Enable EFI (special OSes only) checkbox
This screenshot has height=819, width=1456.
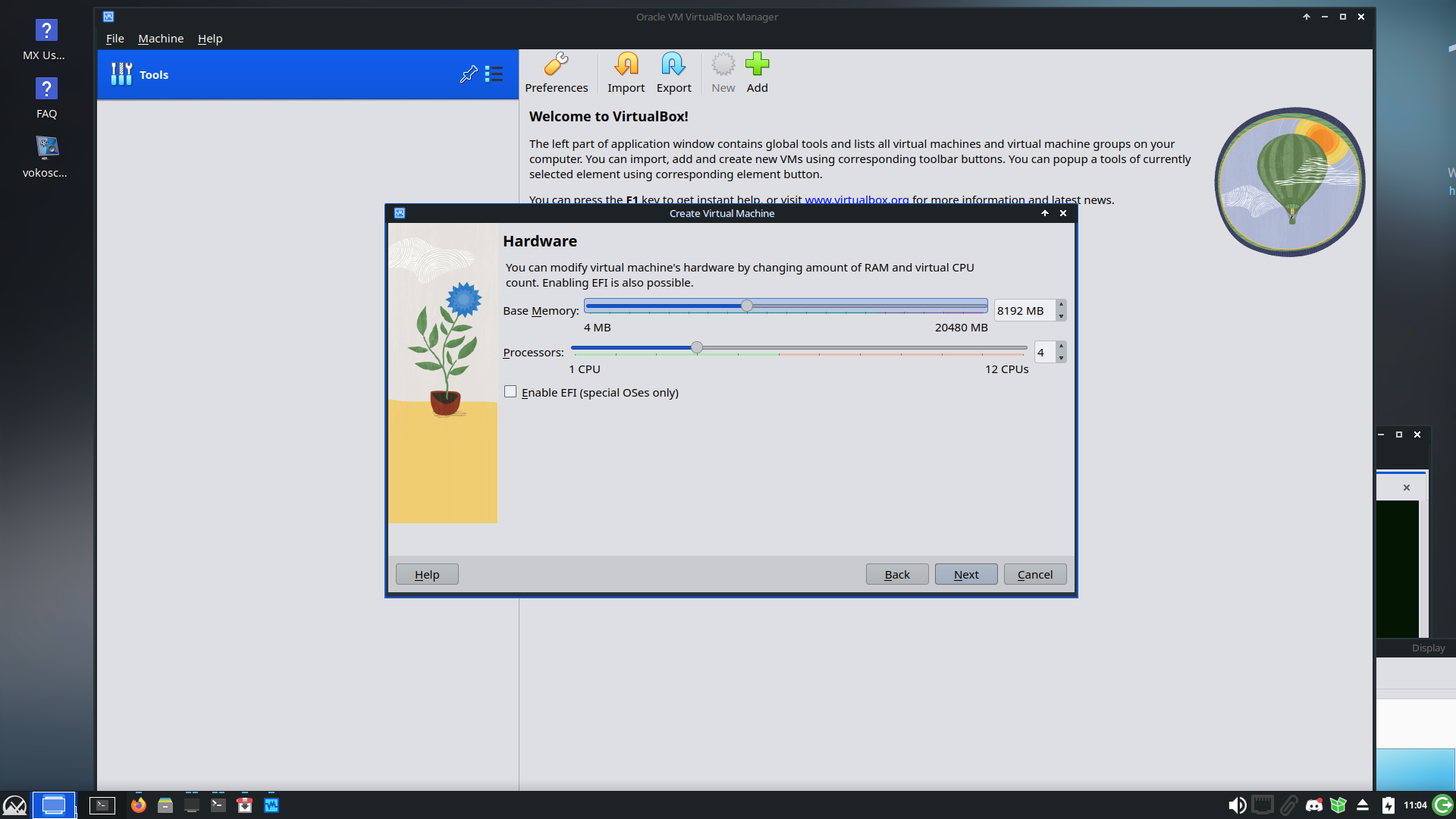510,392
